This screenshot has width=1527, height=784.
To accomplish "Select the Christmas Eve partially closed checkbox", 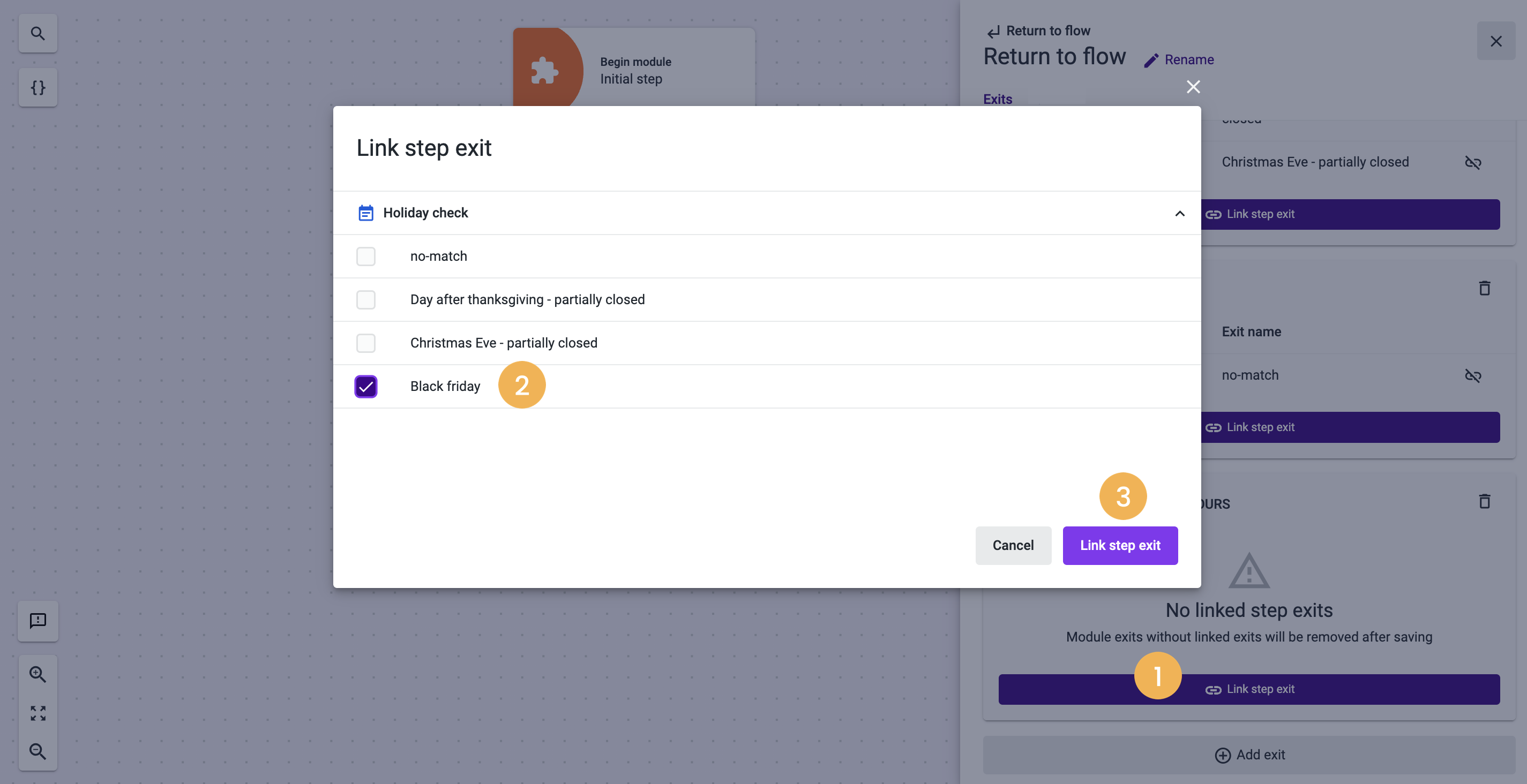I will (366, 343).
